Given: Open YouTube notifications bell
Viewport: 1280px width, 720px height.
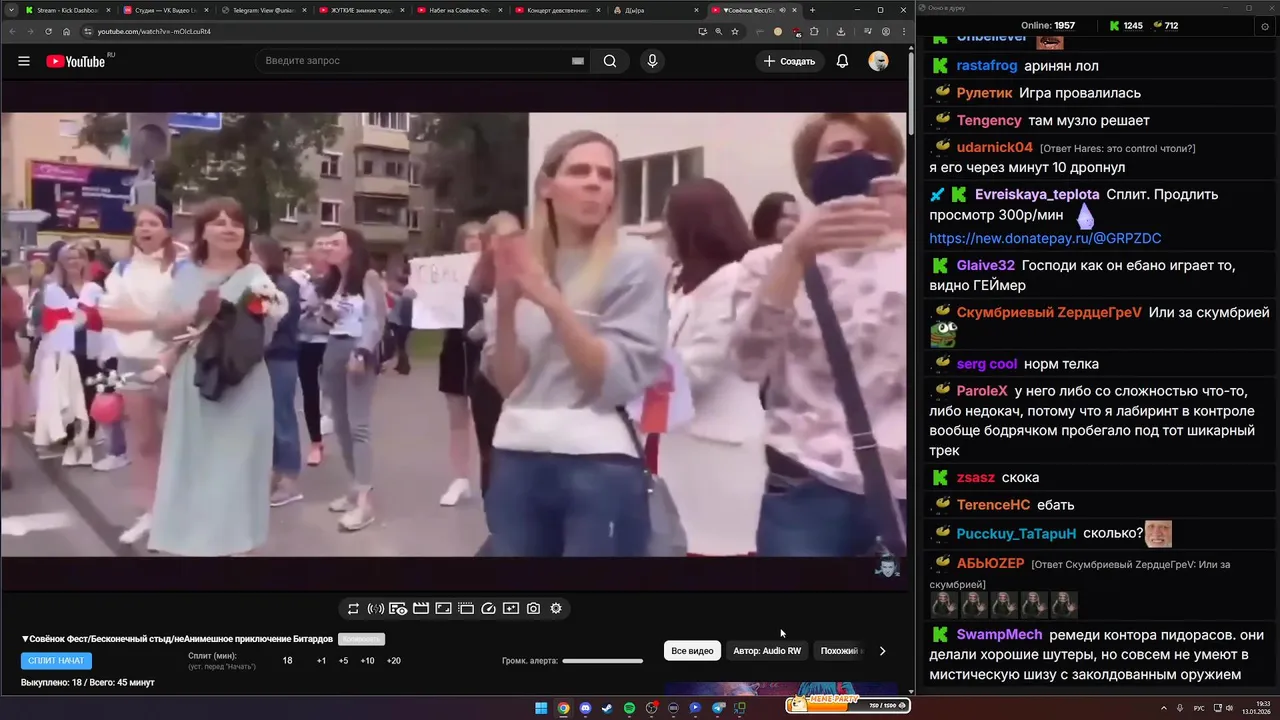Looking at the screenshot, I should click(842, 61).
